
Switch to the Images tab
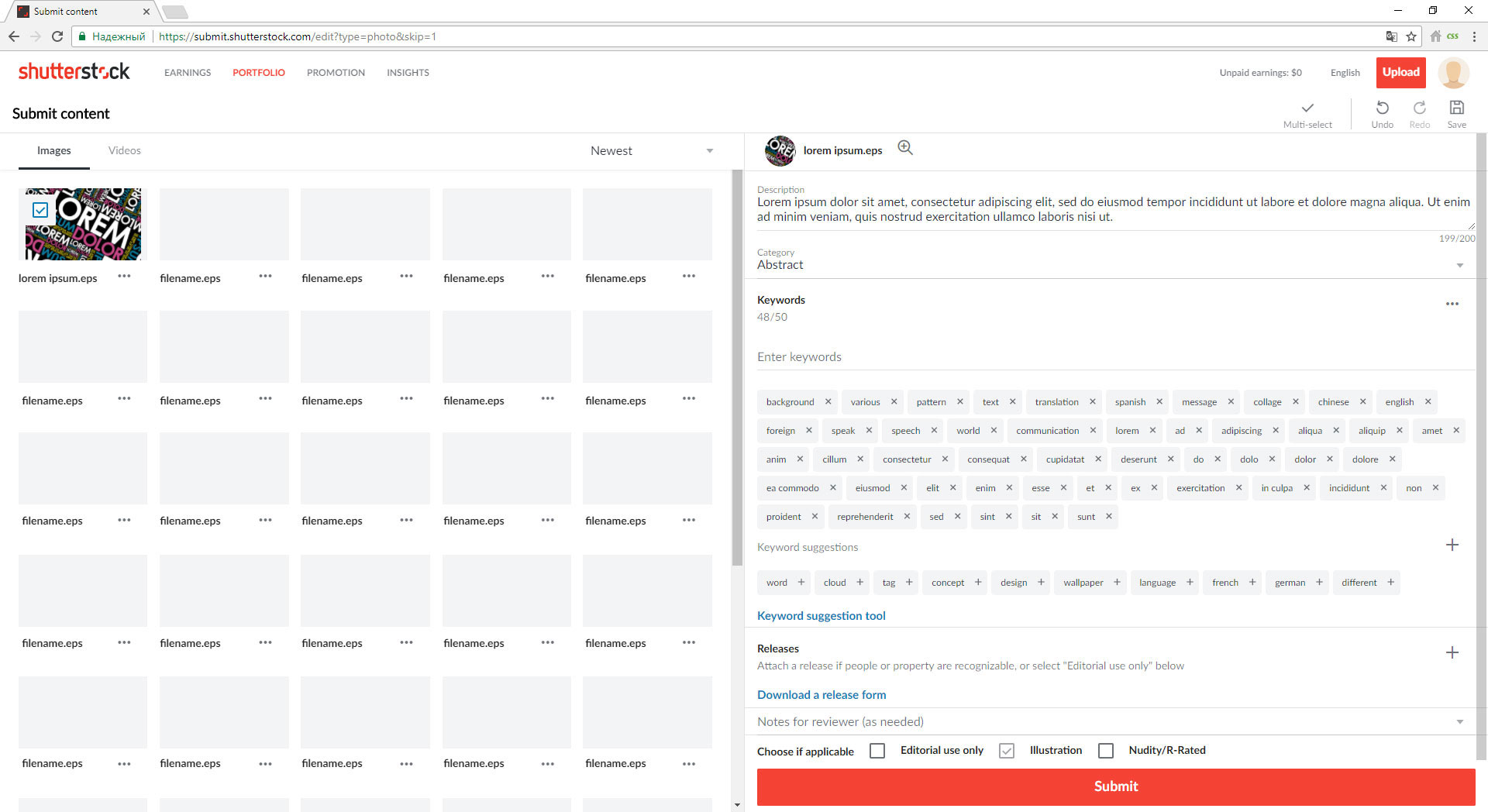click(54, 150)
